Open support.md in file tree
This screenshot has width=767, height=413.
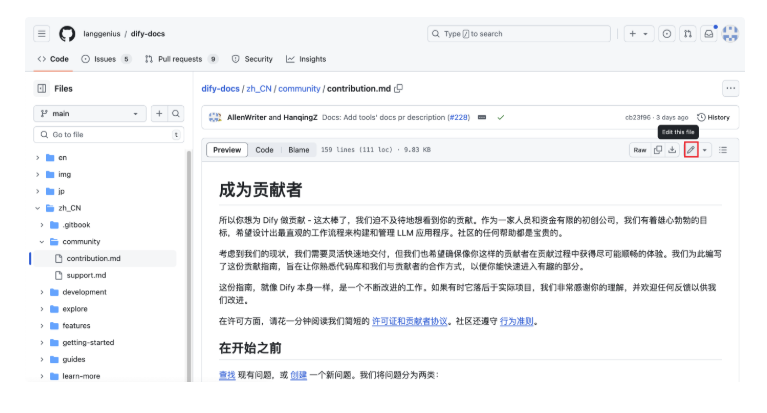(x=86, y=275)
